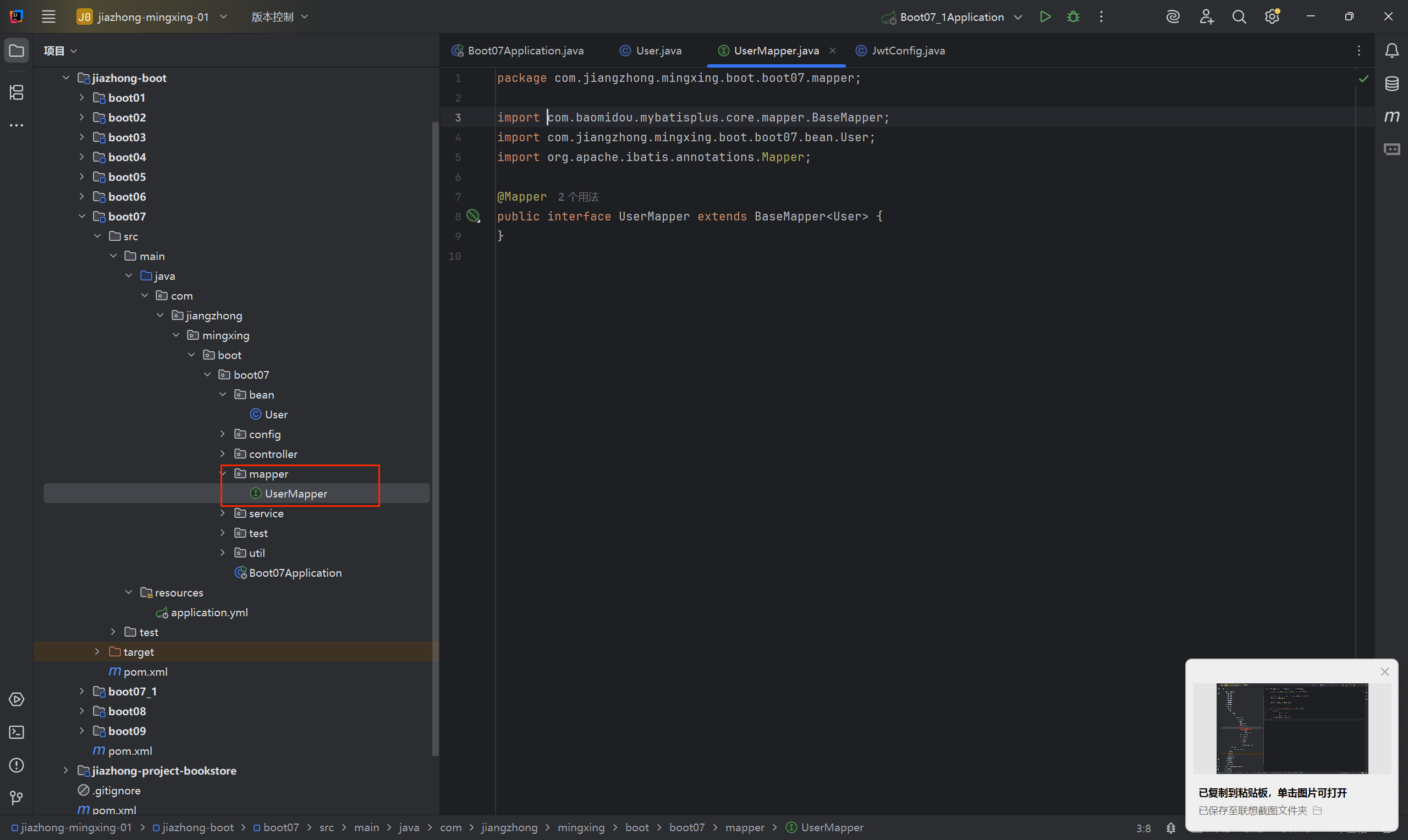Open the Database tool window
The image size is (1408, 840).
(x=1391, y=84)
